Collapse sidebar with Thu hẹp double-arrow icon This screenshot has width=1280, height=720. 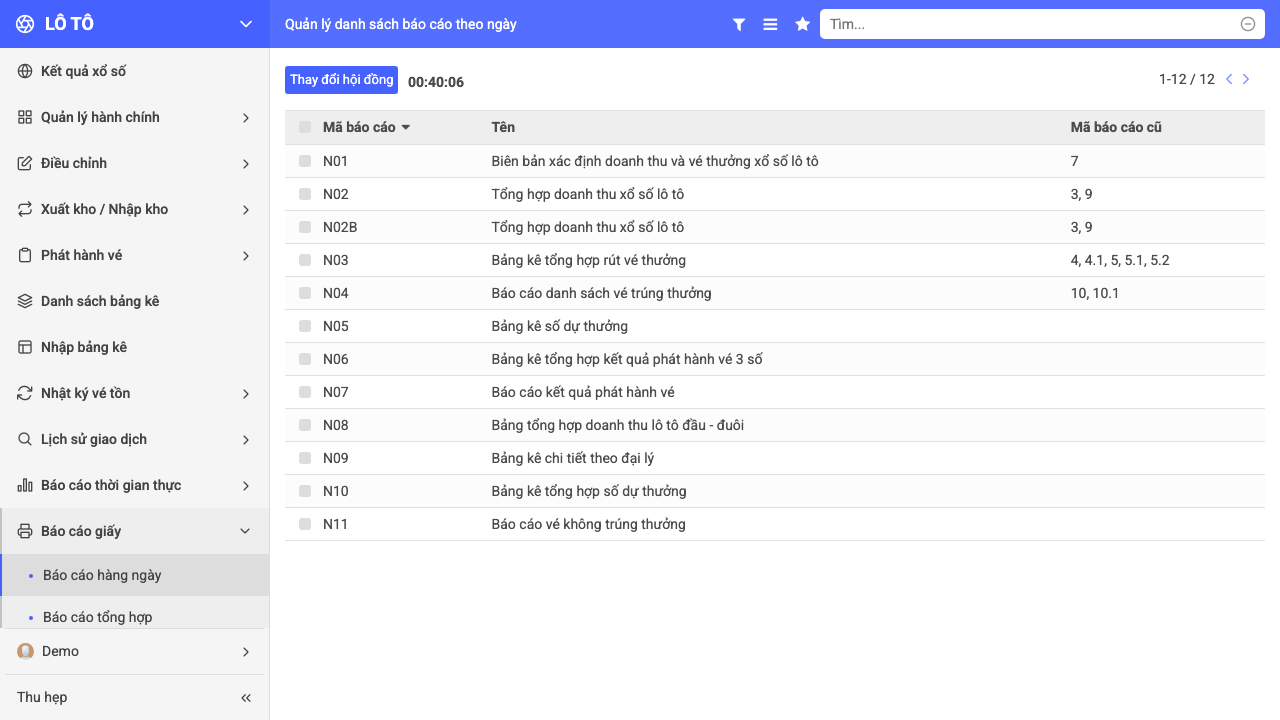tap(246, 698)
